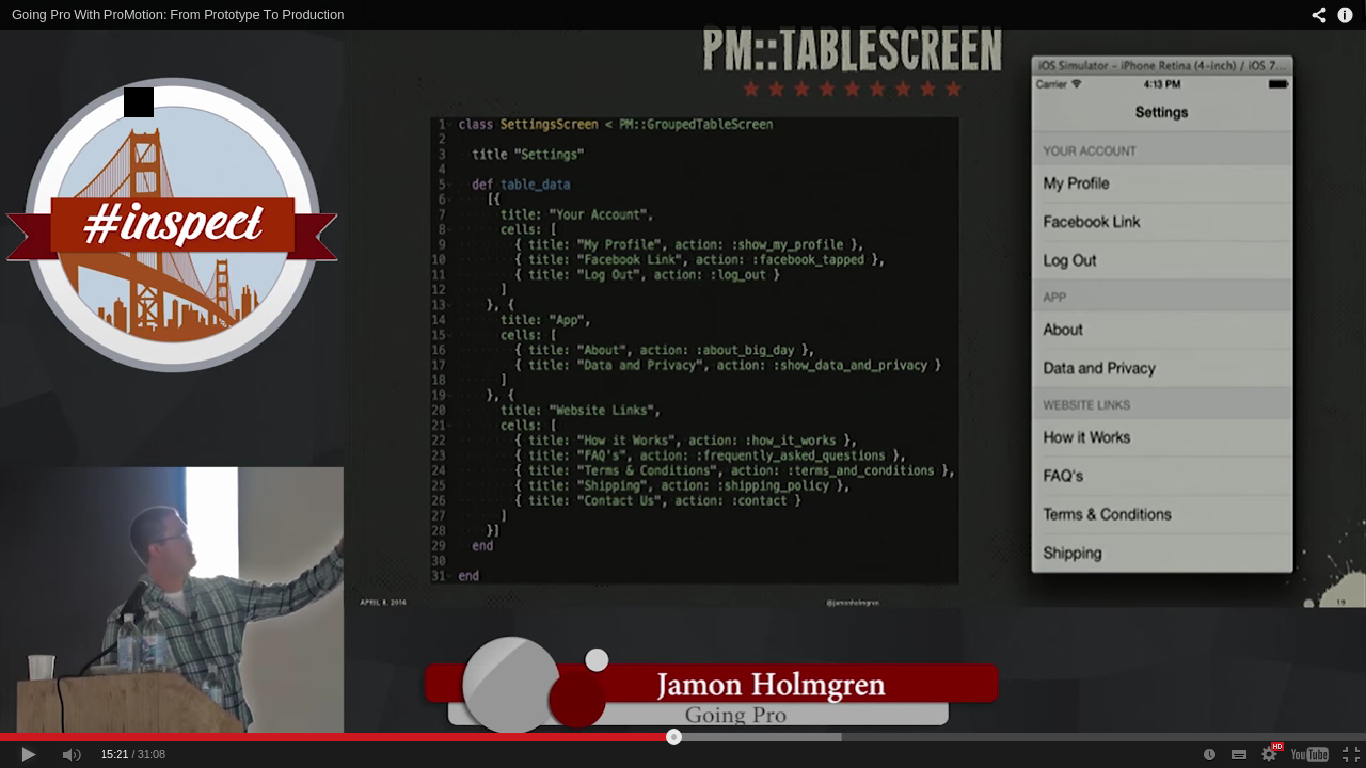Select the 'FAQ's' row
Screen dimensions: 1366x768
pos(1063,475)
